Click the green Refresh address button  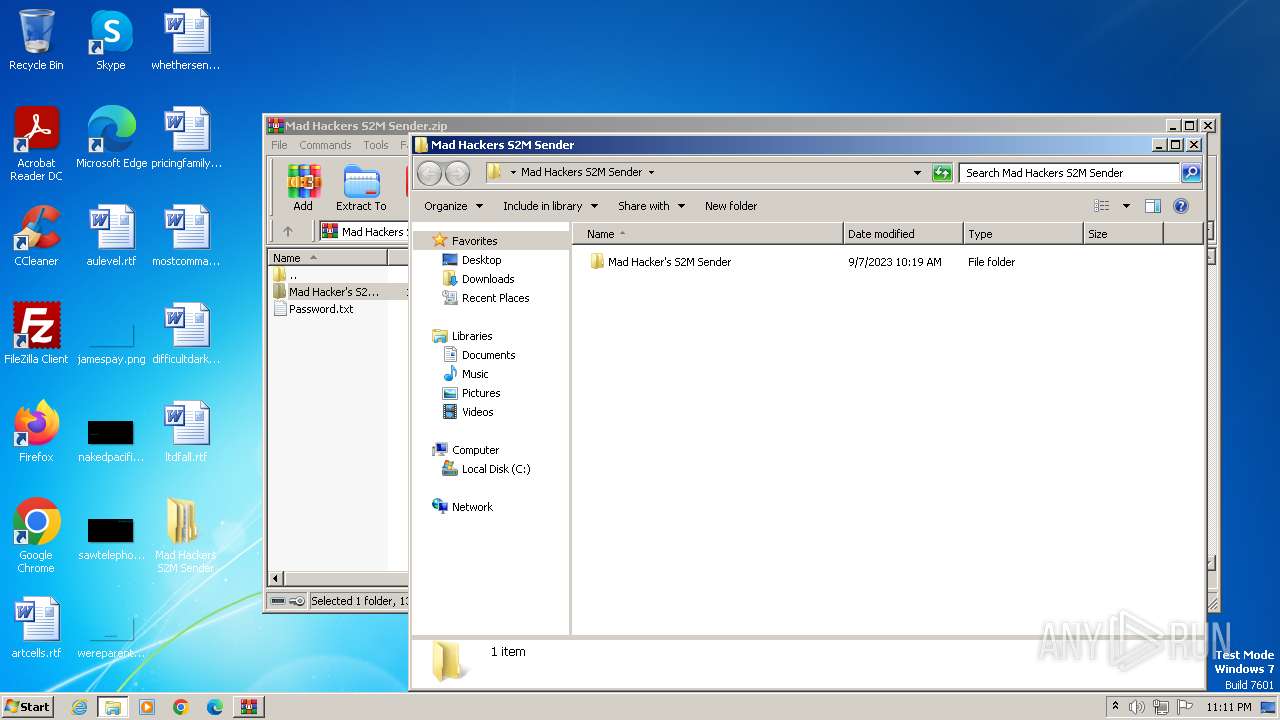941,173
